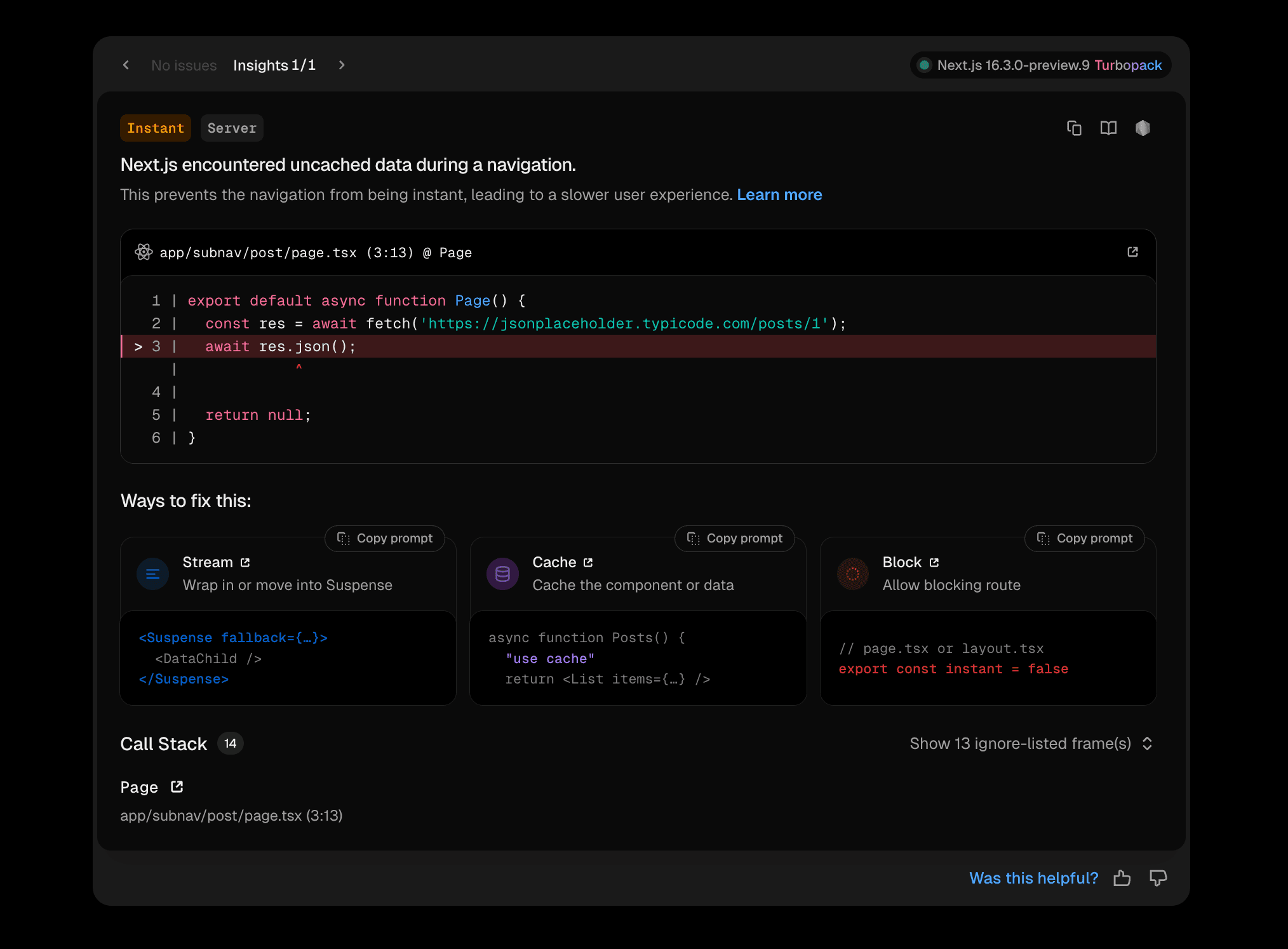Click the Next.js 16.3.0-preview.9 Turbopack version badge

coord(1040,65)
